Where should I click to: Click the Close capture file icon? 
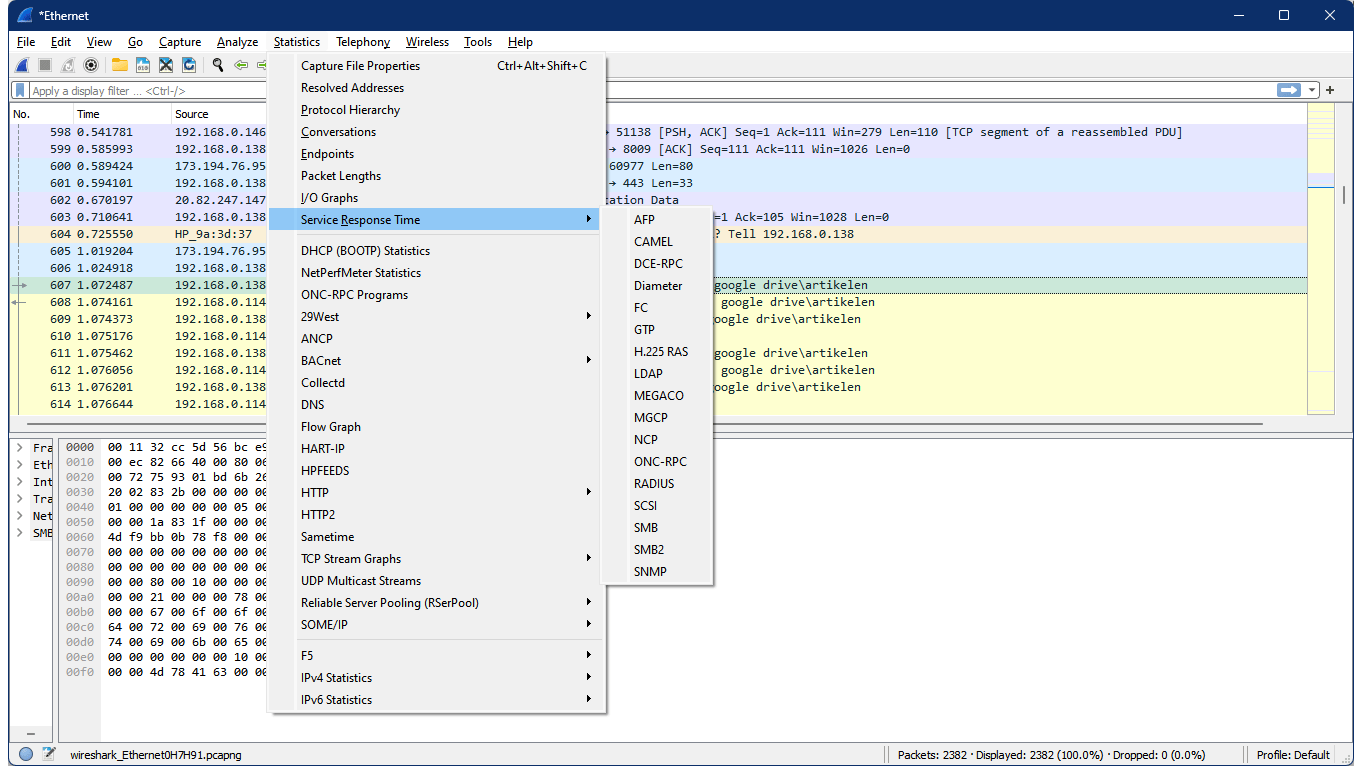(166, 65)
